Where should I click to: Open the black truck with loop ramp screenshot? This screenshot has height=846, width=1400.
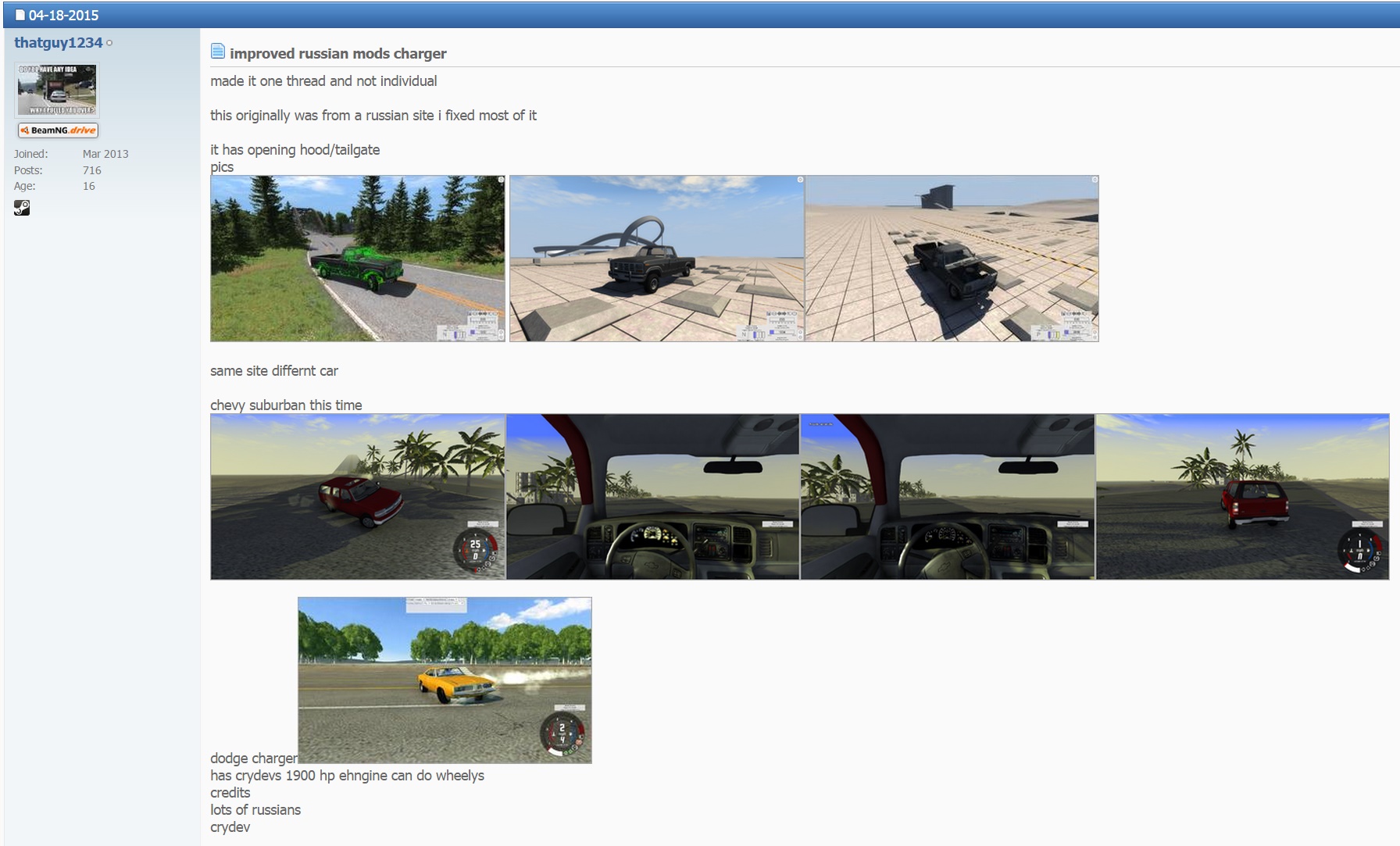coord(656,259)
